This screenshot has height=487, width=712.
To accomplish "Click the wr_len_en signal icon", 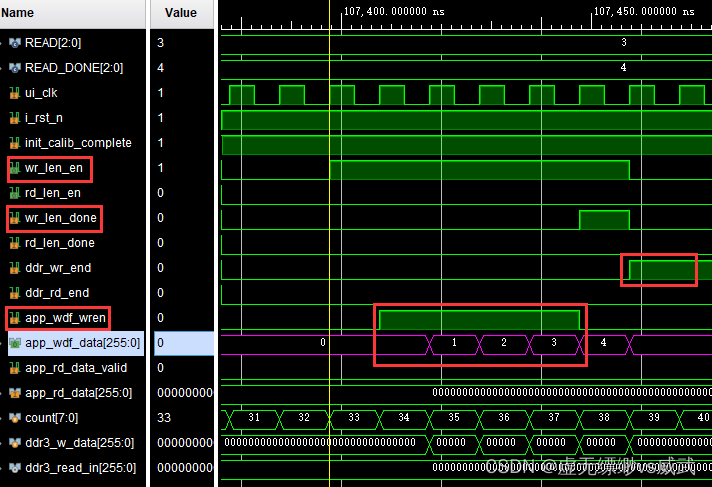I will tap(14, 168).
